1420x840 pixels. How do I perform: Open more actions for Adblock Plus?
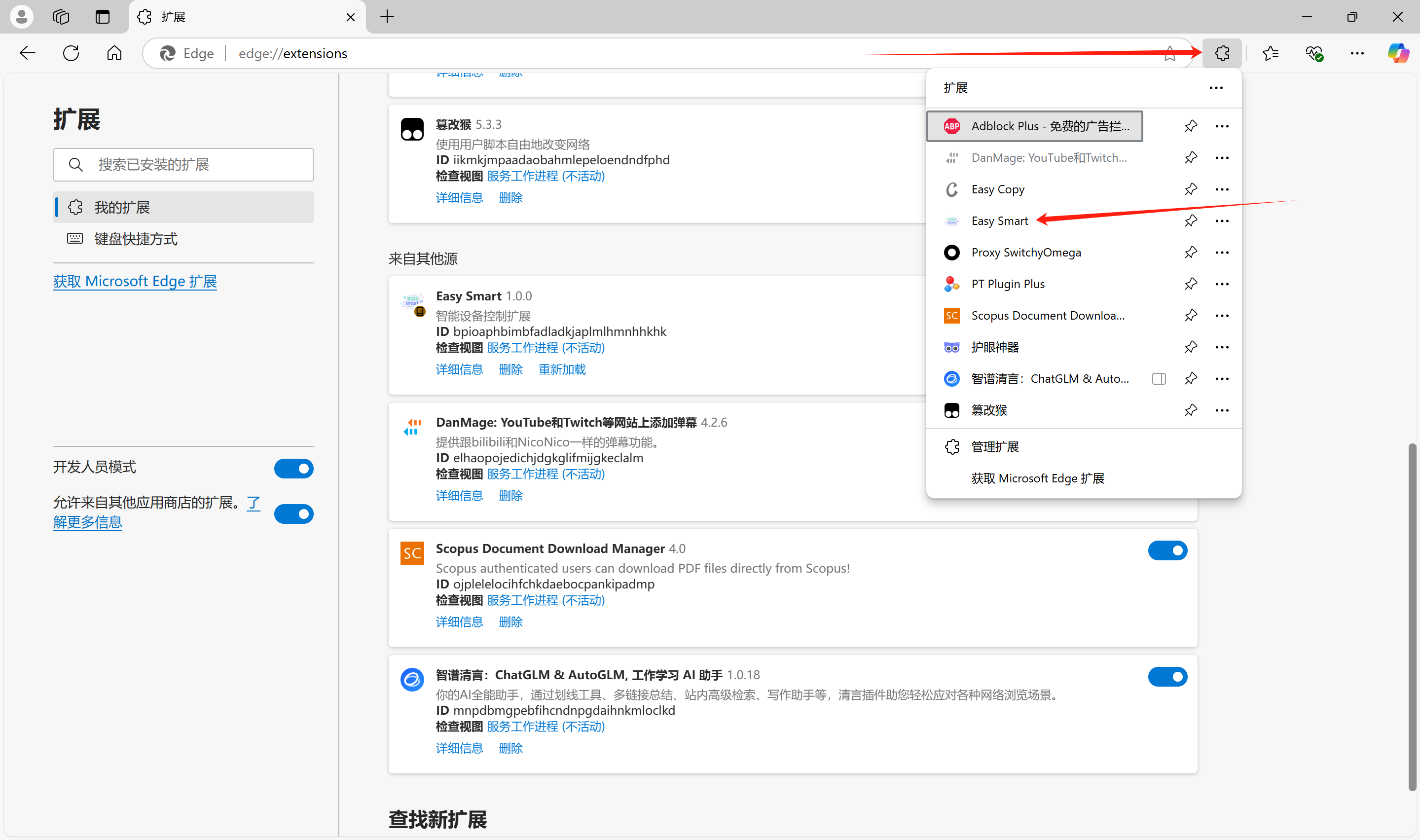click(x=1222, y=126)
